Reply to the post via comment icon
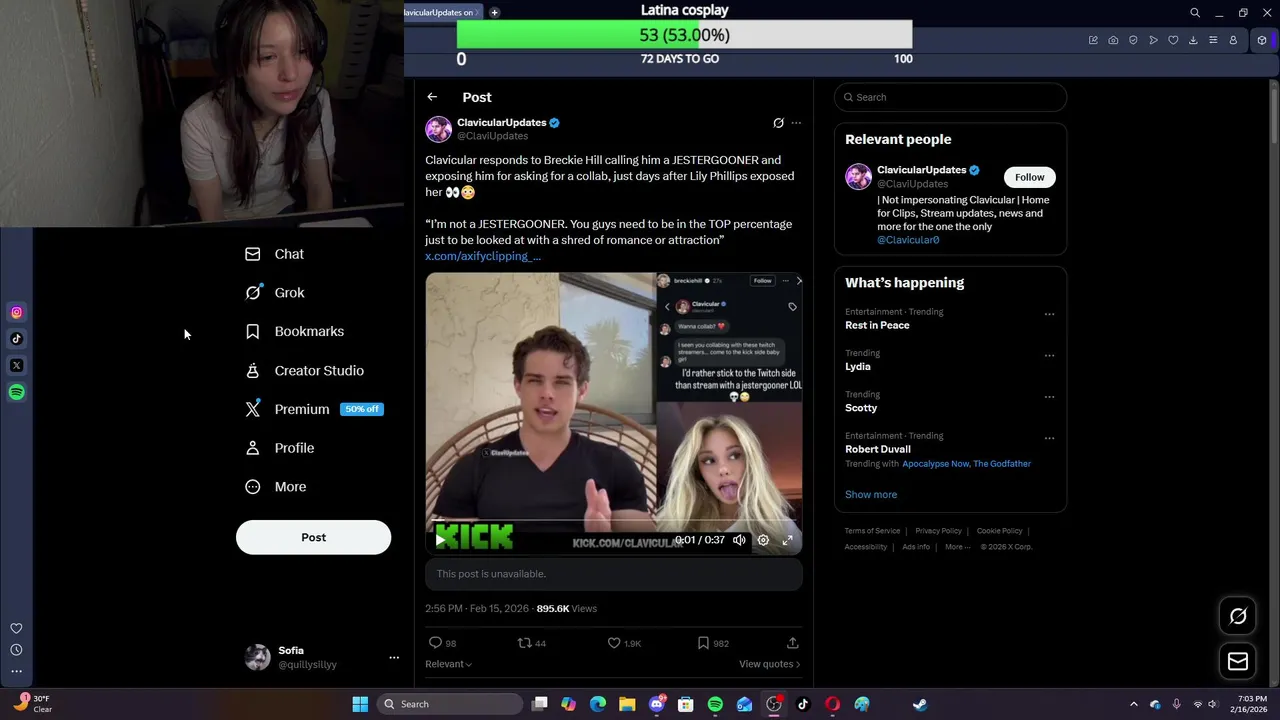The width and height of the screenshot is (1280, 720). pos(435,643)
